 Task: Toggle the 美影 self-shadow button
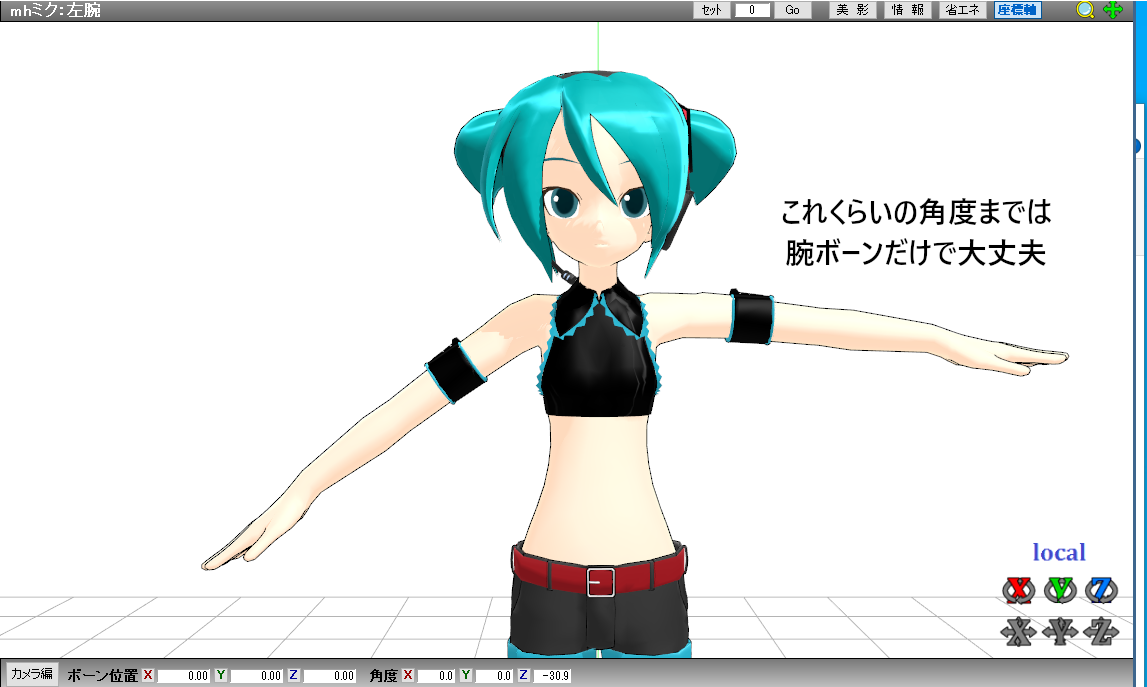(852, 10)
